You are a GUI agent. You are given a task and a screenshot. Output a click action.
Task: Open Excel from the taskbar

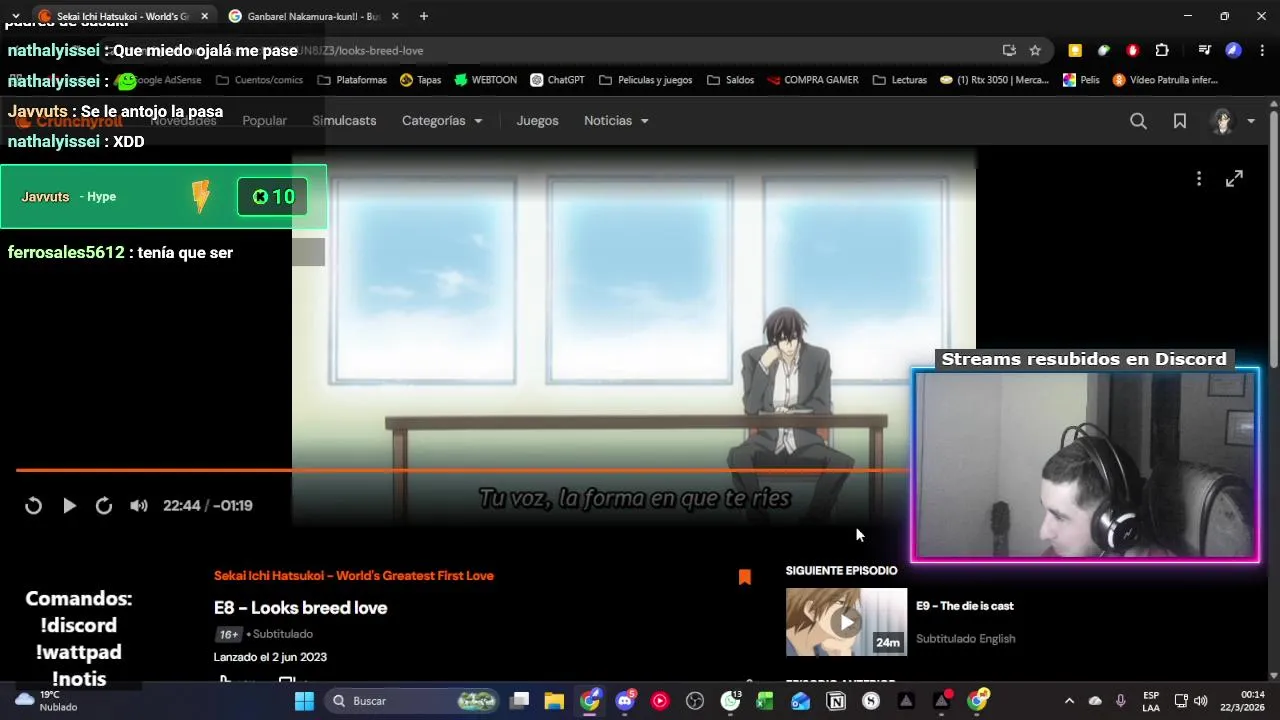(766, 701)
